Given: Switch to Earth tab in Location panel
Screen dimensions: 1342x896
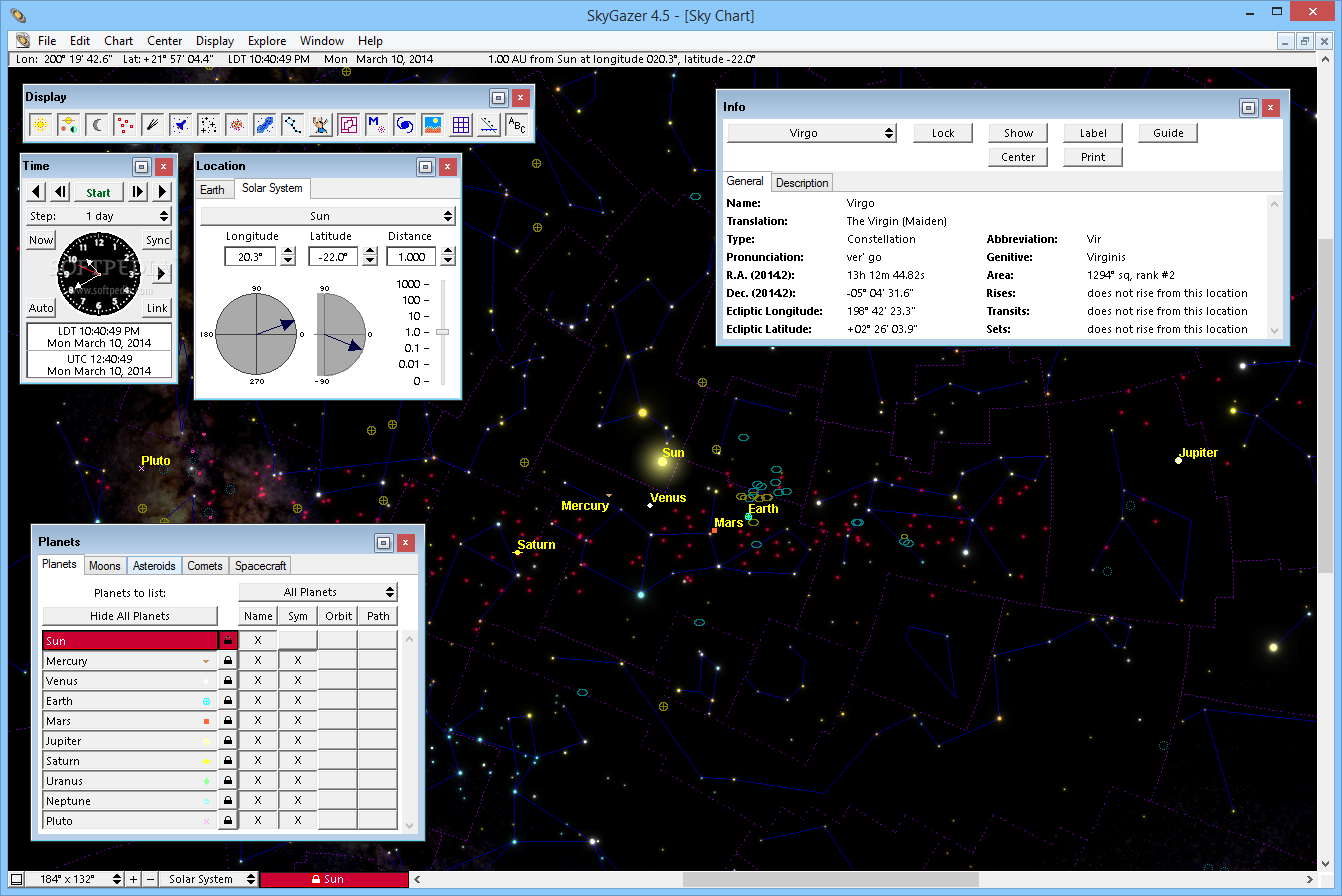Looking at the screenshot, I should tap(213, 189).
